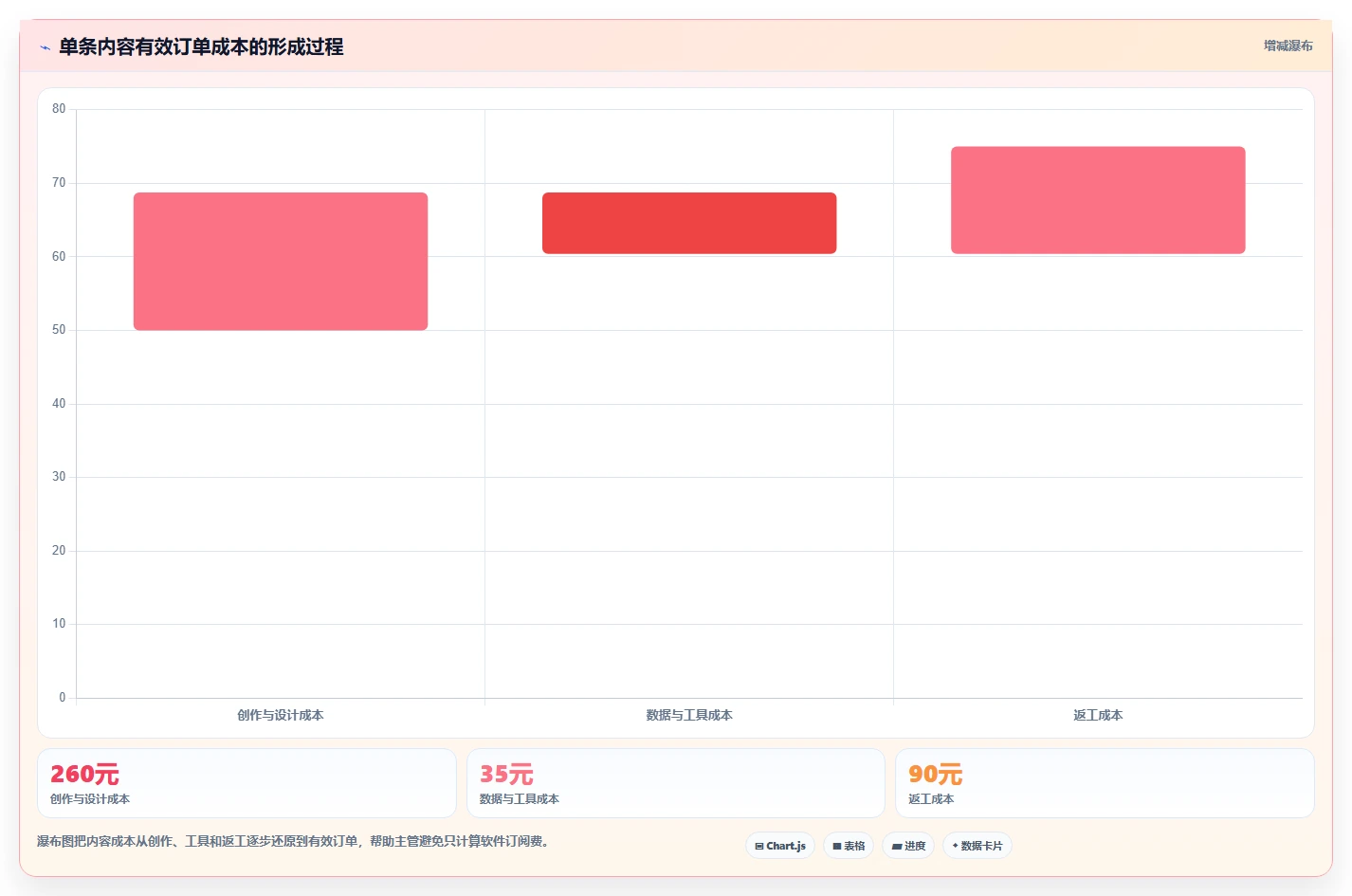The image size is (1352, 896).
Task: Click the 增减瀑布 tag in header
Action: 1288,46
